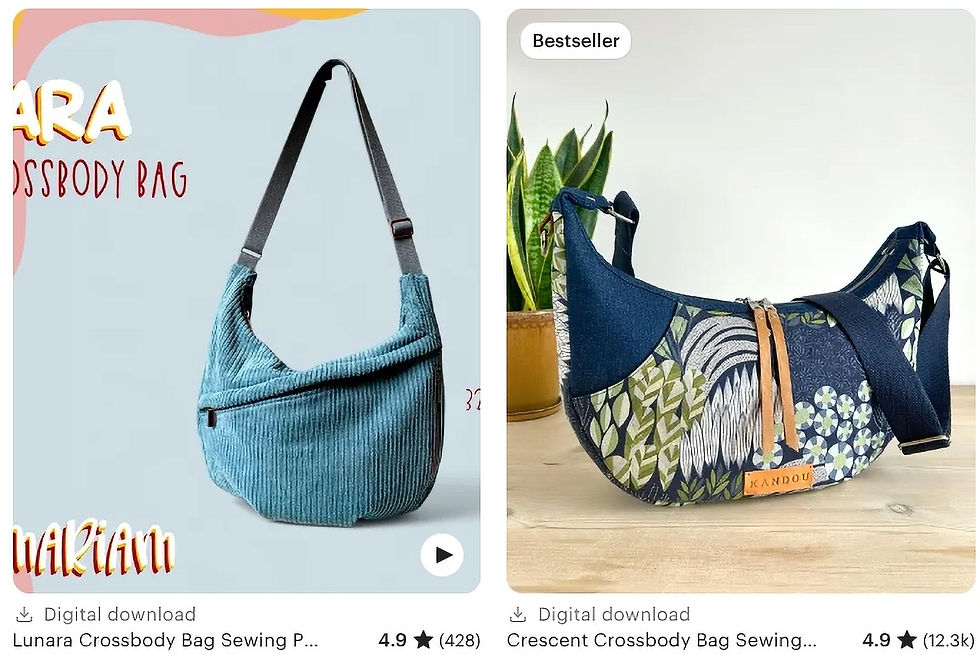Click the 4.9 rating for Crescent bag
The height and width of the screenshot is (655, 980).
(x=877, y=640)
